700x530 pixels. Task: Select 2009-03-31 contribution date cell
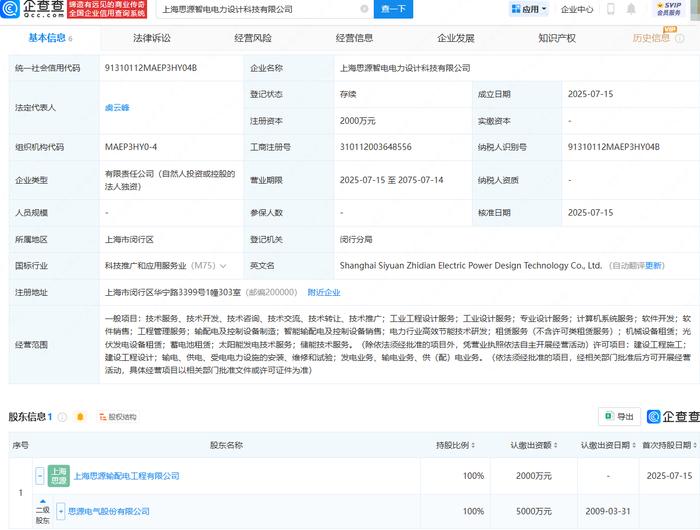point(608,511)
